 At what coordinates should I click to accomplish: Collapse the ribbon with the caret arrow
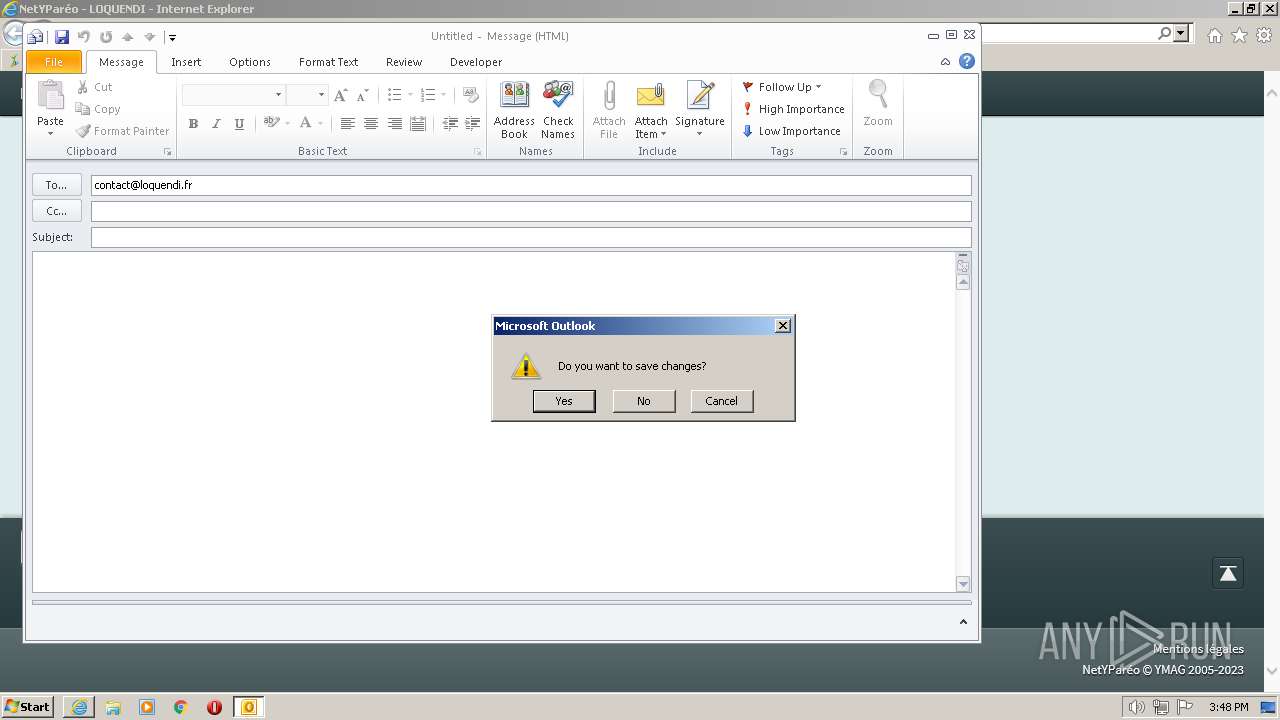945,62
